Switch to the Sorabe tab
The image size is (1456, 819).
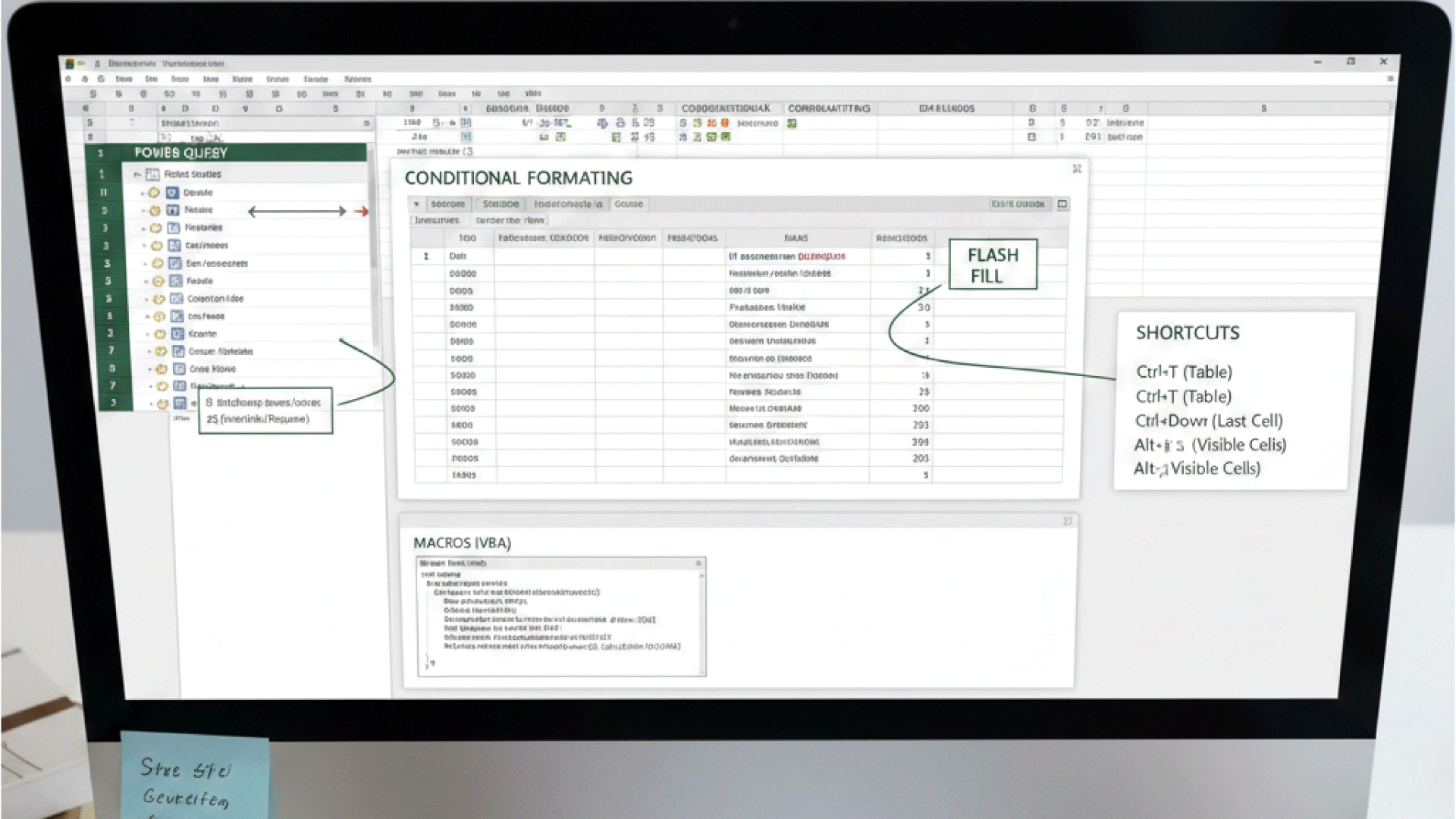coord(500,204)
